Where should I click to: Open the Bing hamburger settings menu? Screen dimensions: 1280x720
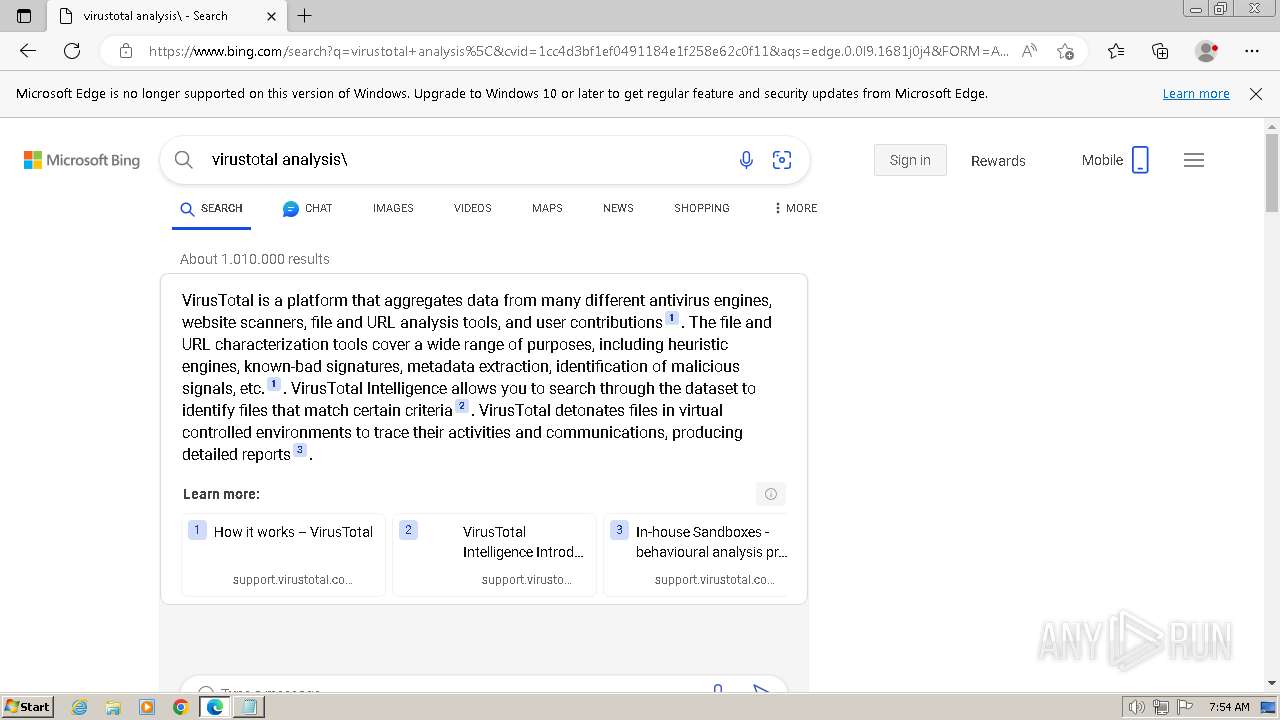[x=1194, y=160]
